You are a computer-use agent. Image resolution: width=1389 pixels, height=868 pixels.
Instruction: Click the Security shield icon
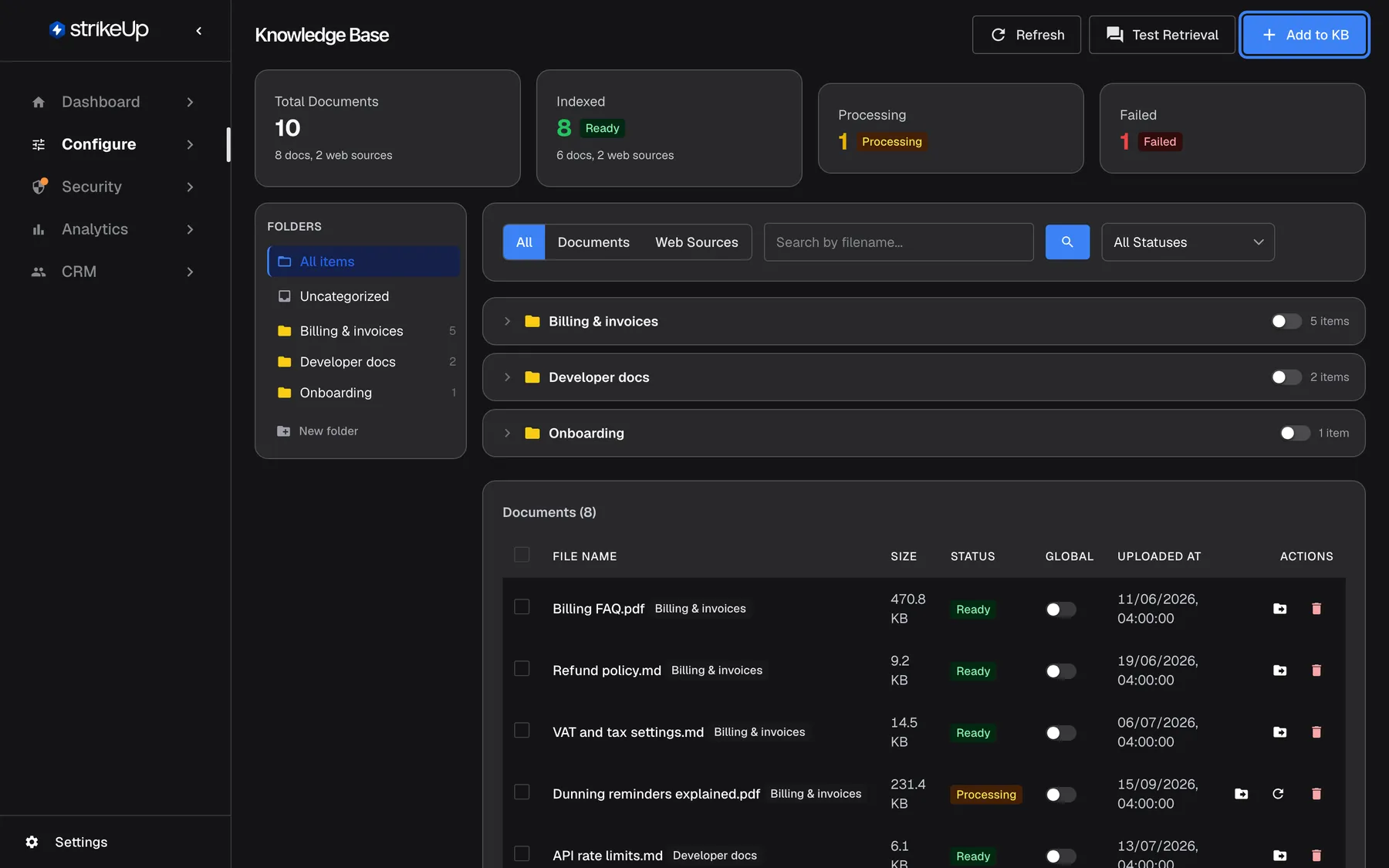[x=39, y=187]
